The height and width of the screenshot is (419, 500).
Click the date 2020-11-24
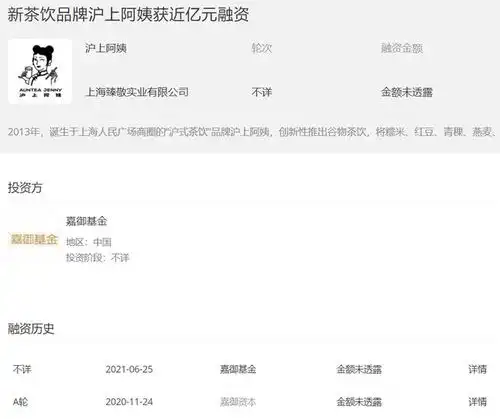[x=129, y=402]
